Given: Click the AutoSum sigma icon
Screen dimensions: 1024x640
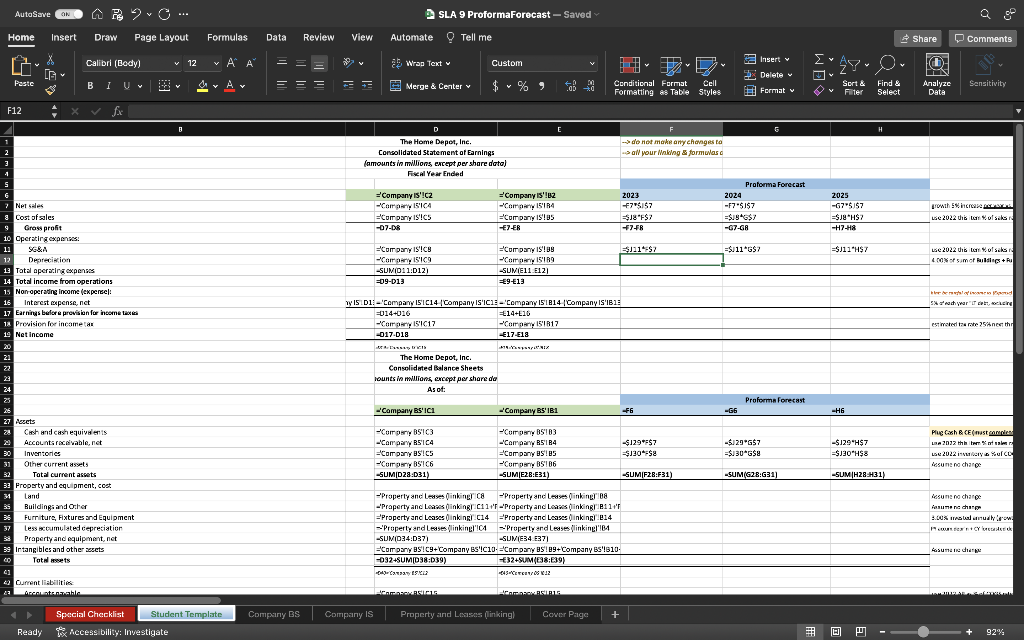Looking at the screenshot, I should pos(819,59).
